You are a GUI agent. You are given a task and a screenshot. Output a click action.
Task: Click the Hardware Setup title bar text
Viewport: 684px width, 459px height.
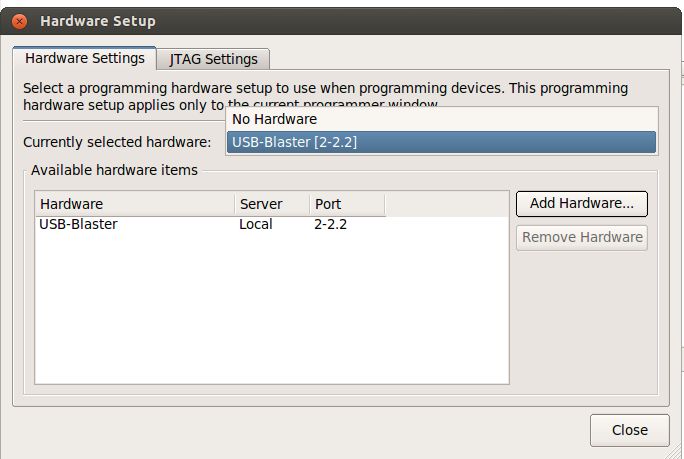pos(98,21)
